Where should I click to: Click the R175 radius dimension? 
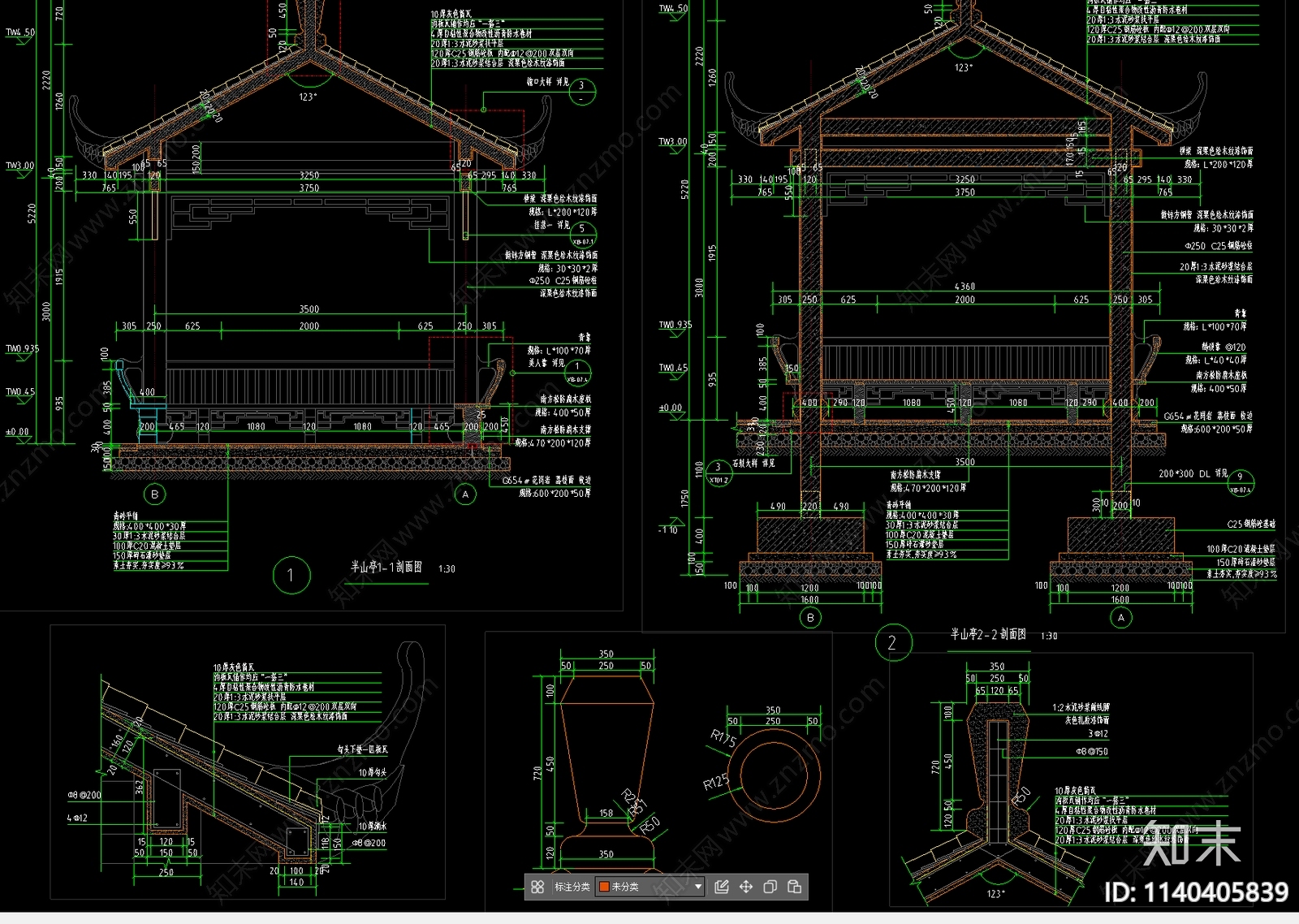coord(723,738)
